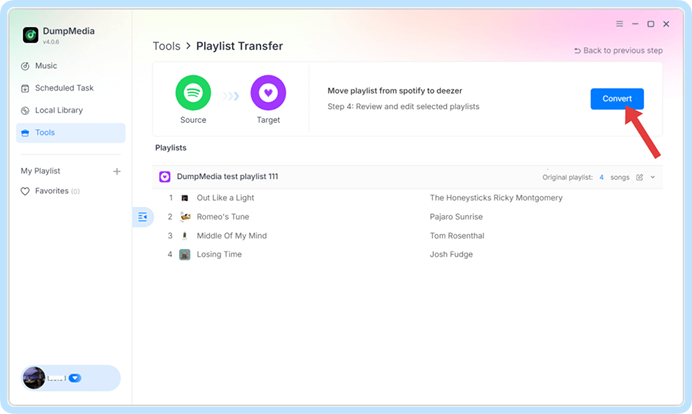Click the sidebar collapse icon
This screenshot has height=414, width=692.
[142, 217]
